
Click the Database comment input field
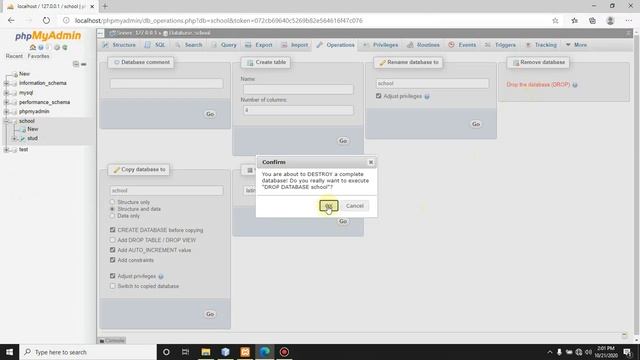pyautogui.click(x=167, y=83)
